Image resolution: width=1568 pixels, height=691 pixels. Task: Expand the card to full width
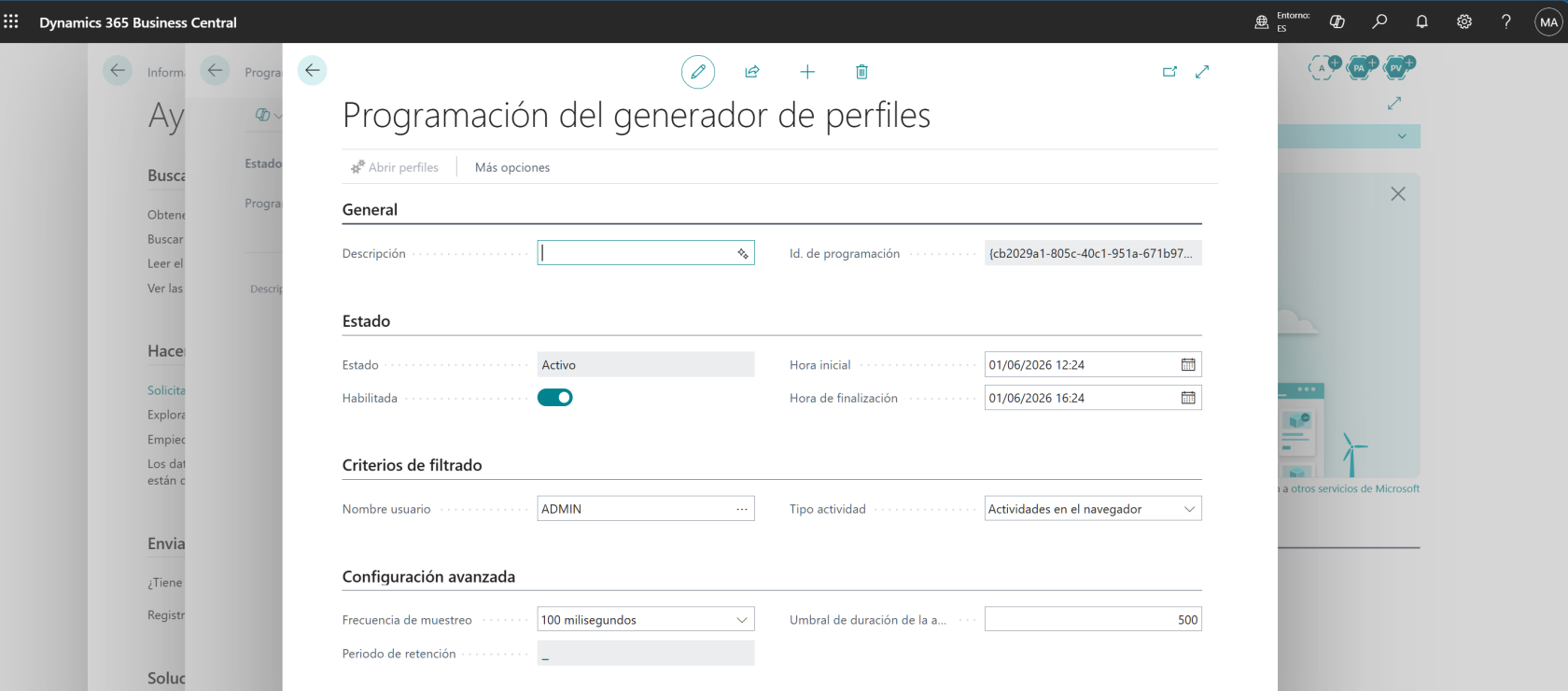(x=1202, y=72)
